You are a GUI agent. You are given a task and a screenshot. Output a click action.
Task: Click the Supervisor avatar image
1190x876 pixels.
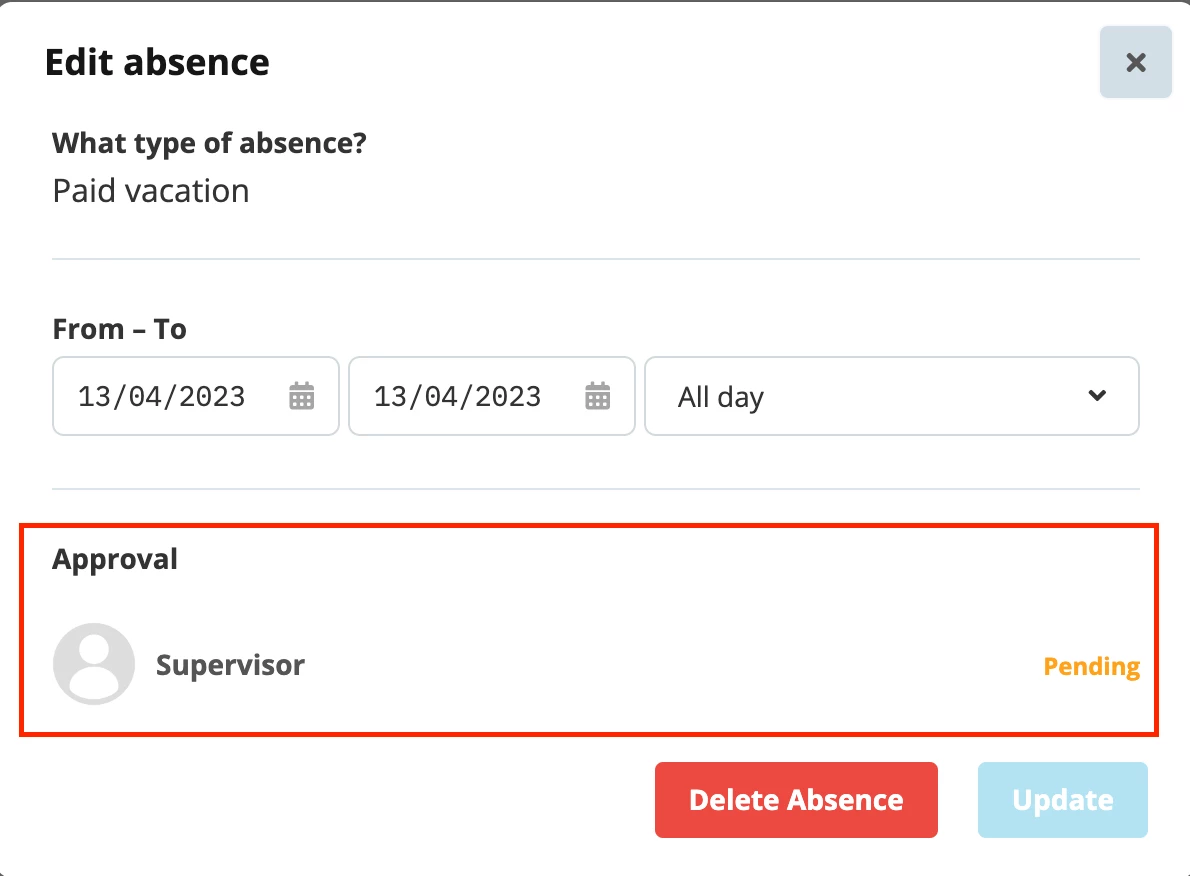pos(94,664)
